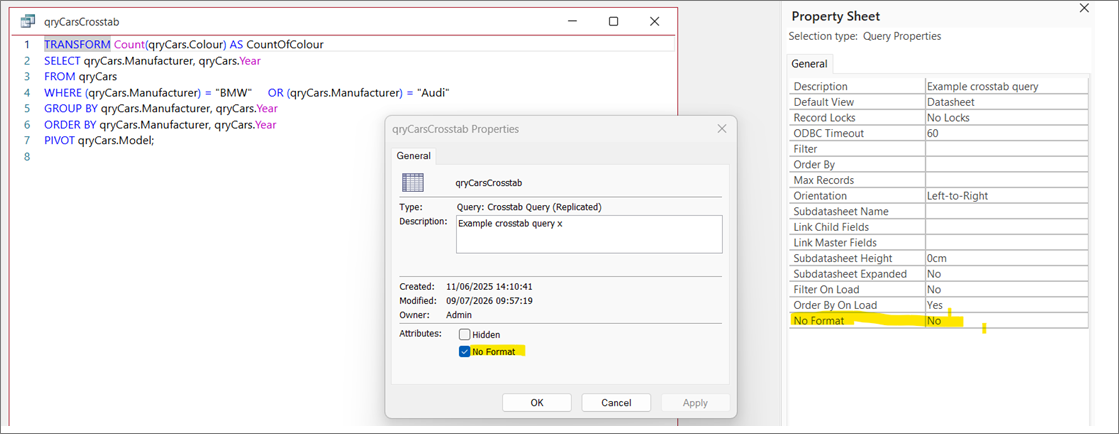Click the Link Child Fields value field
The height and width of the screenshot is (434, 1119).
[1006, 227]
